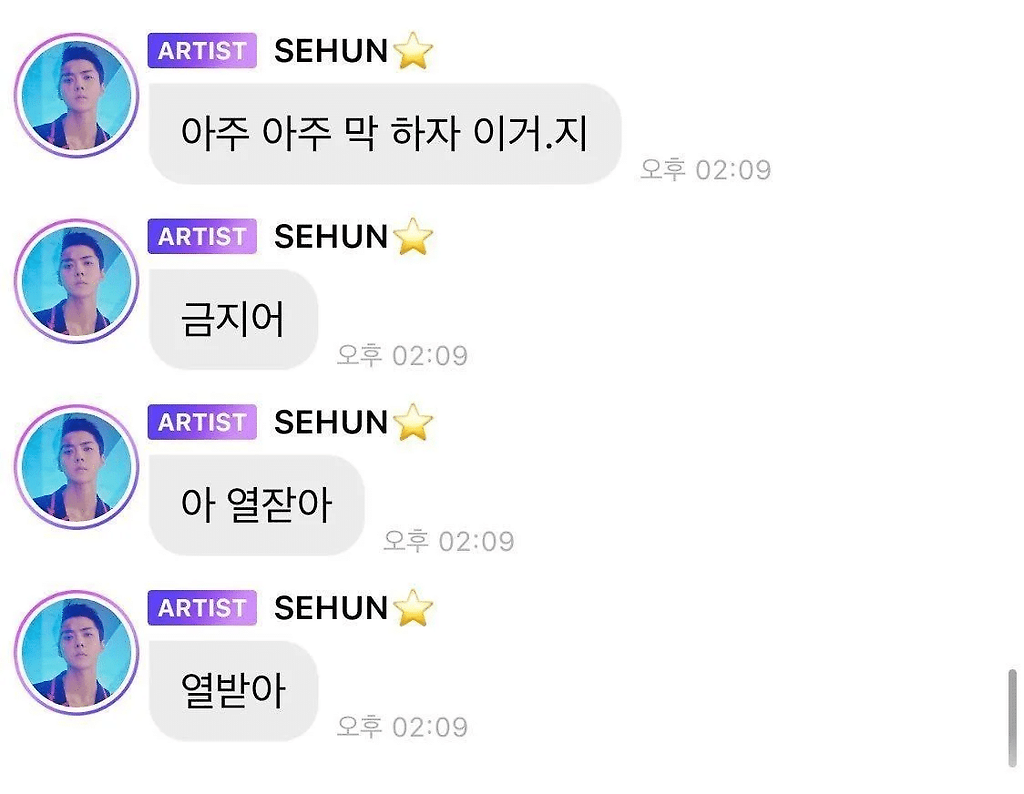The image size is (1024, 794).
Task: Open SEHUN's avatar beside the 금지어 message
Action: pyautogui.click(x=76, y=281)
